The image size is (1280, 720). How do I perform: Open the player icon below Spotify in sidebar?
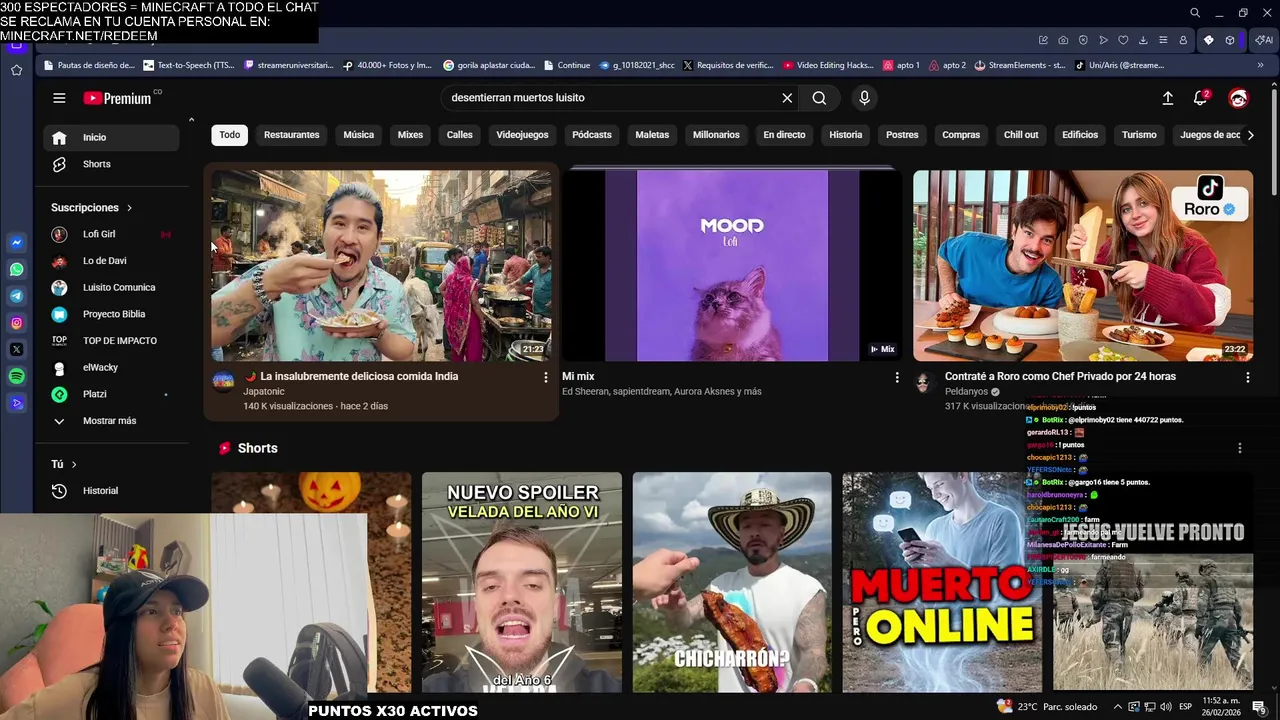coord(17,403)
